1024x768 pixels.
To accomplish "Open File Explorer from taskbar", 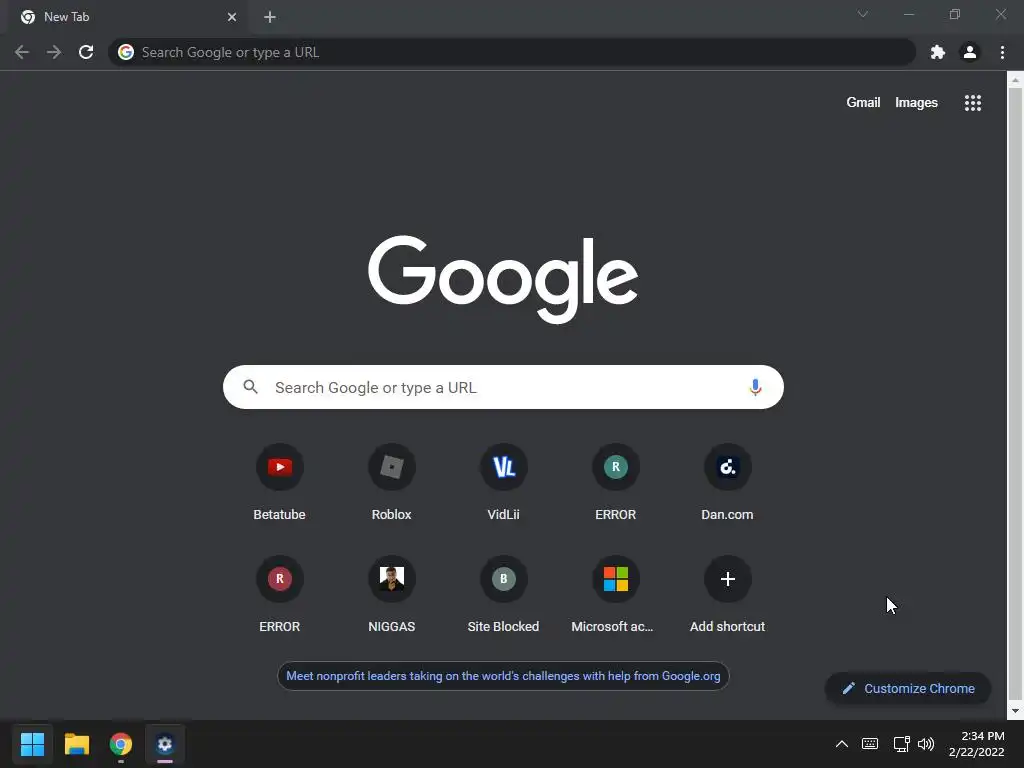I will pos(76,744).
